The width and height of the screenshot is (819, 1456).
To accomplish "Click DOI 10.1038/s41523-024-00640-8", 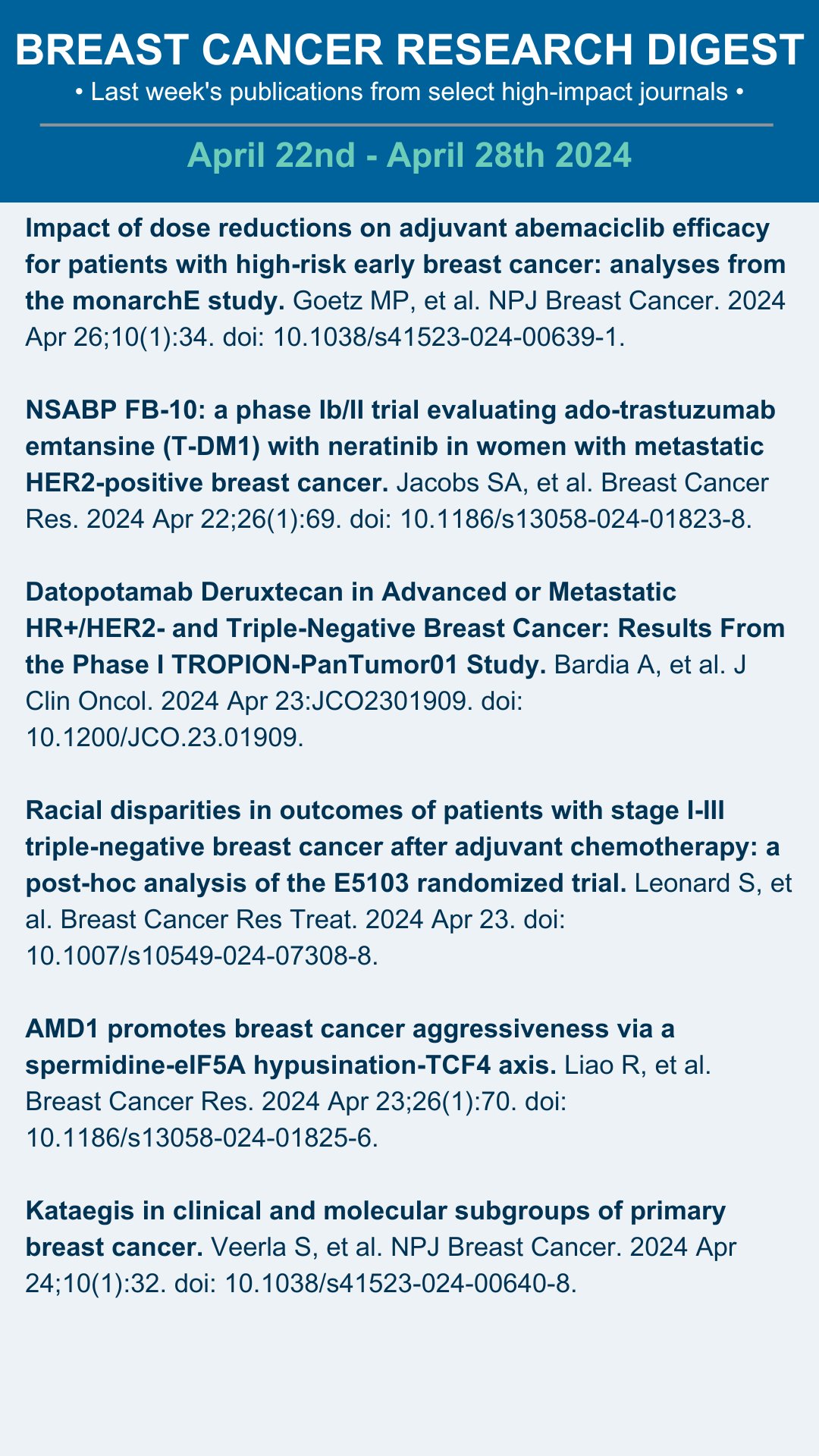I will point(401,1284).
